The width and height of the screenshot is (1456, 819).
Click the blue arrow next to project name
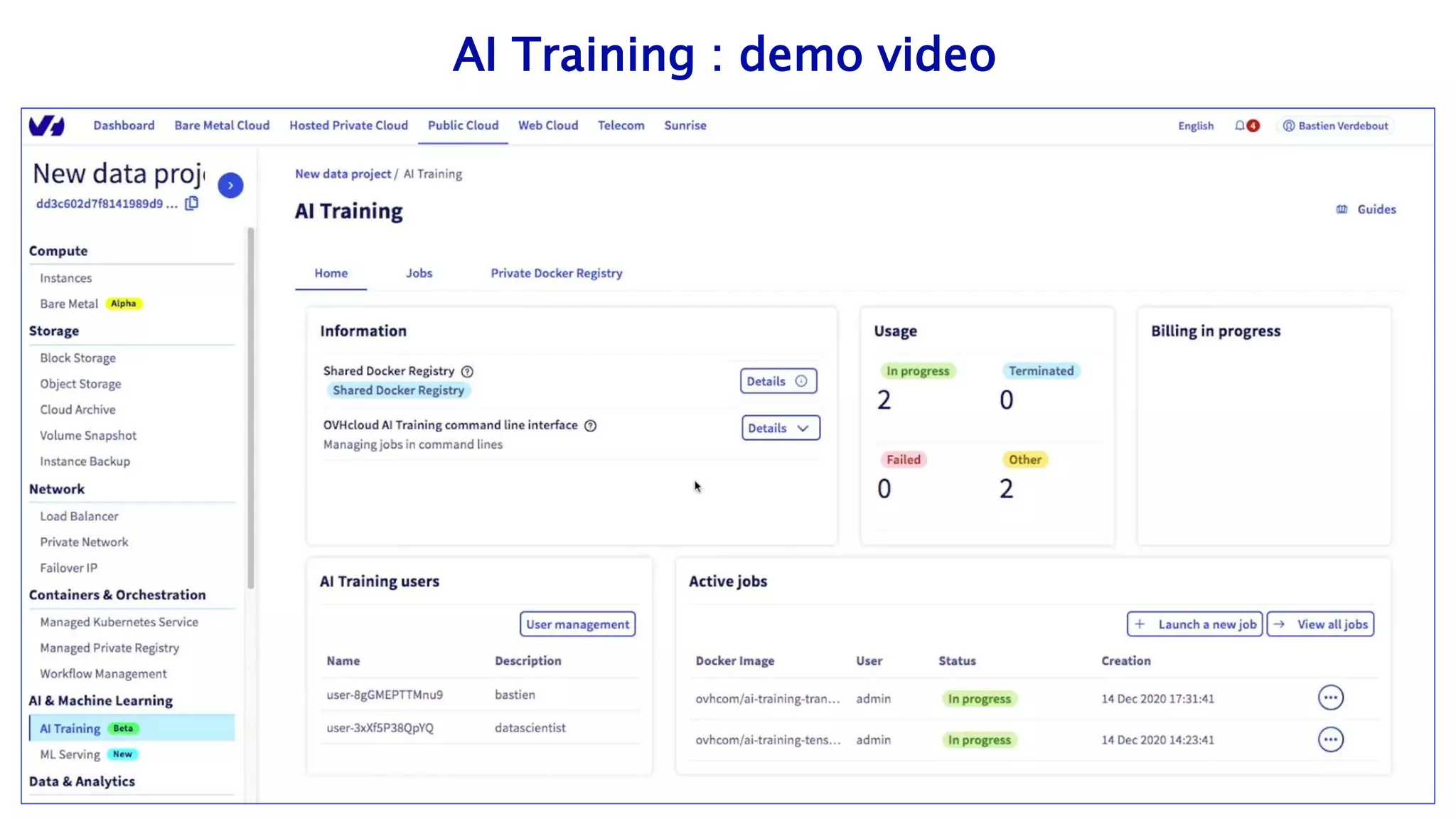tap(230, 186)
